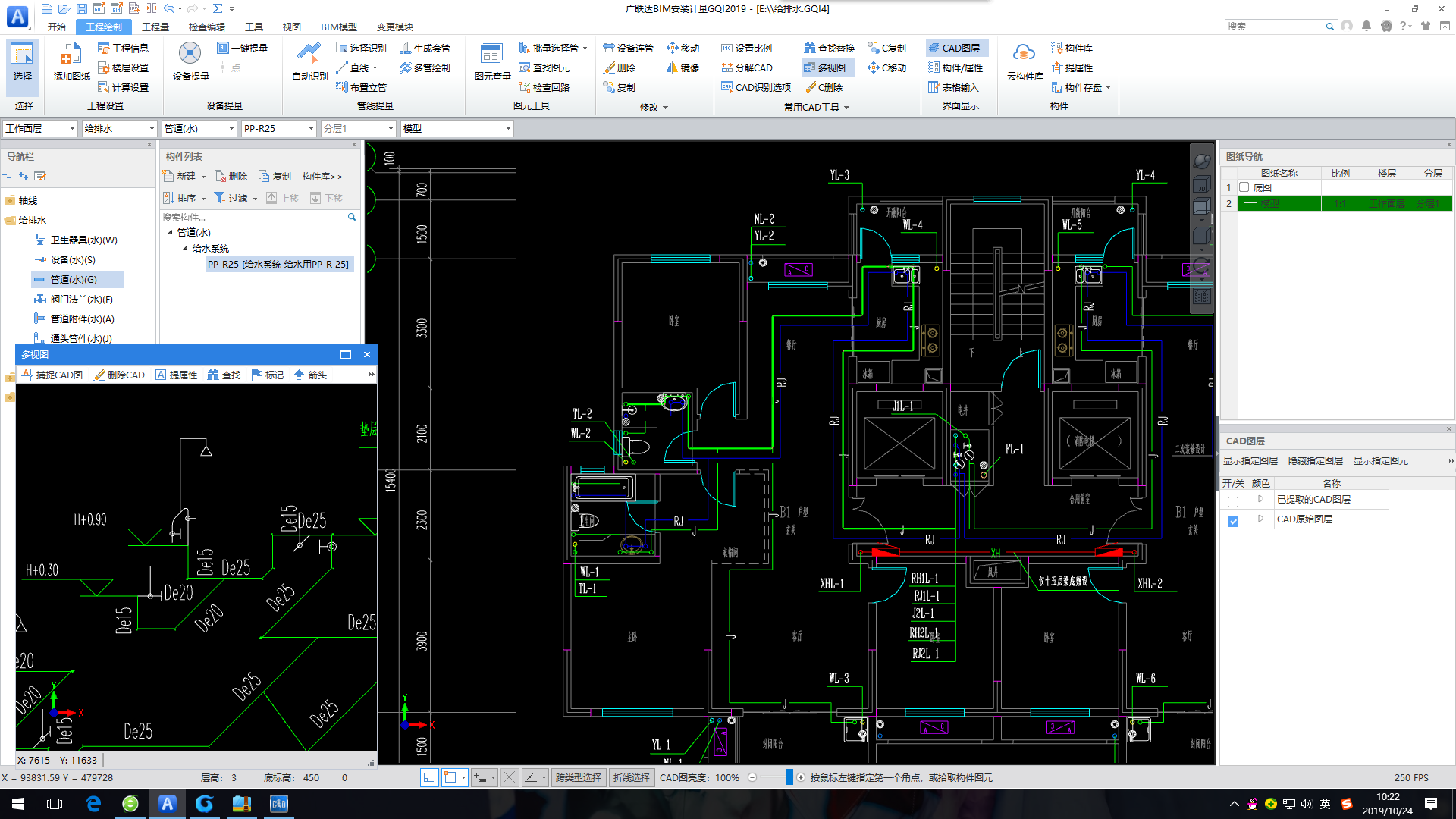
Task: Click the CAD brightness slider handle
Action: 789,777
